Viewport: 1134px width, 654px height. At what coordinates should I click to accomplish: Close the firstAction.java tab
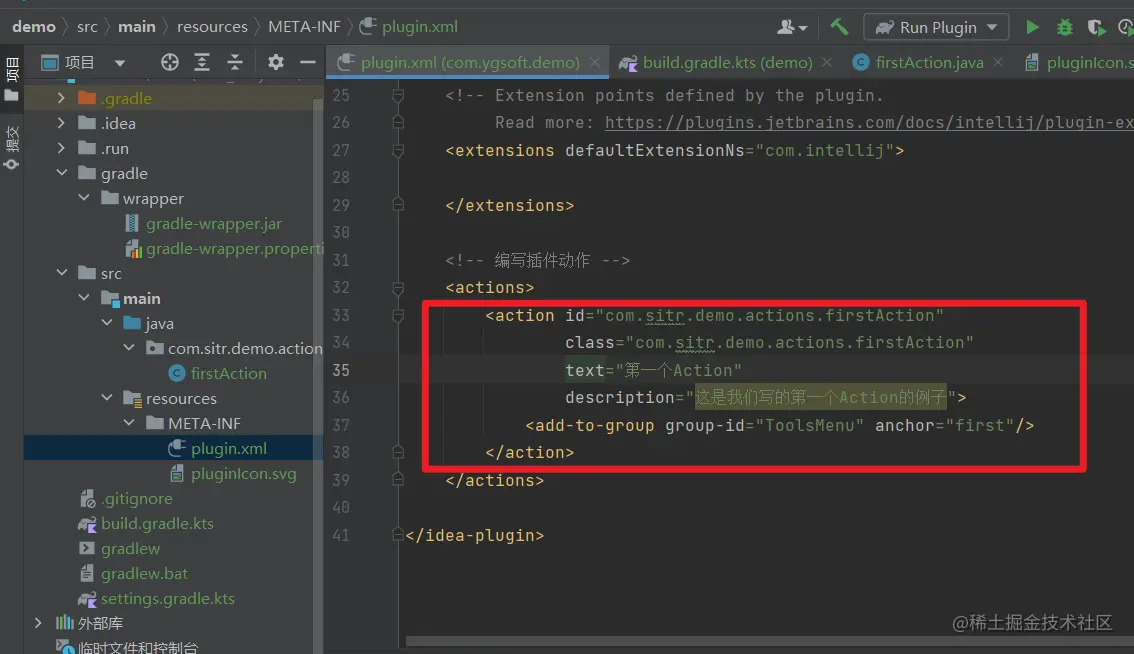coord(998,62)
